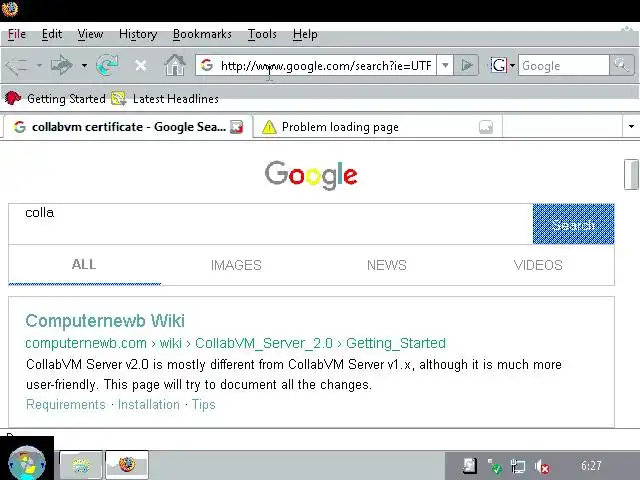This screenshot has height=480, width=640.
Task: Click the magnifier search button in toolbar
Action: pos(621,65)
